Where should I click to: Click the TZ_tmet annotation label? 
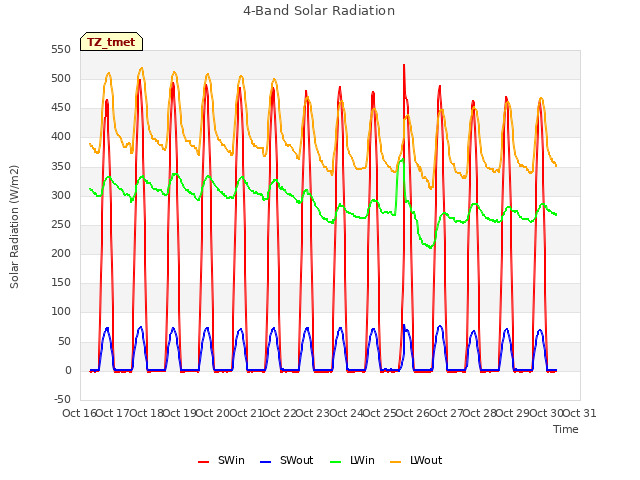[111, 42]
